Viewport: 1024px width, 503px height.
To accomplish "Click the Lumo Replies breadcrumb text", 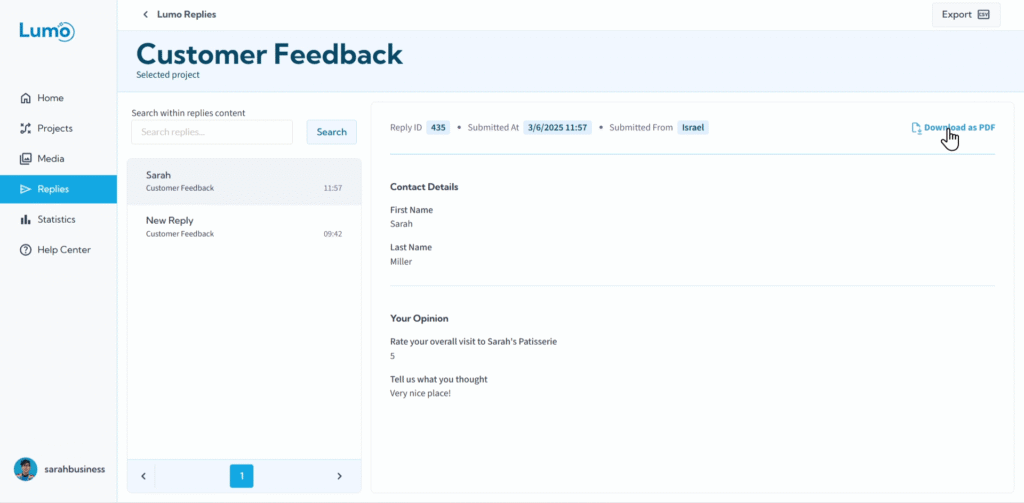I will click(187, 14).
